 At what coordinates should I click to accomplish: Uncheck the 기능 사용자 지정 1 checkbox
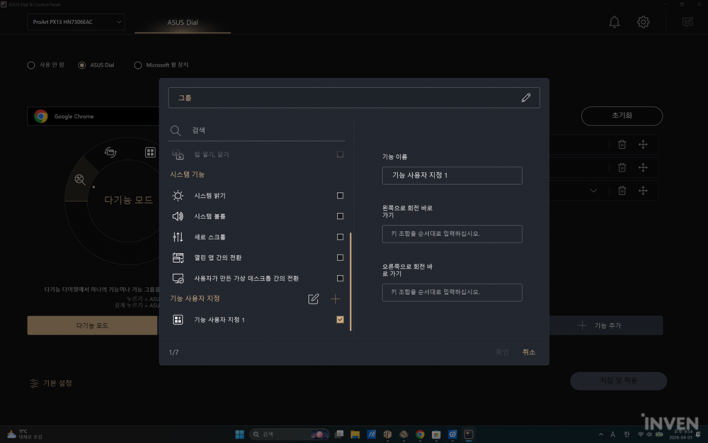[x=340, y=320]
